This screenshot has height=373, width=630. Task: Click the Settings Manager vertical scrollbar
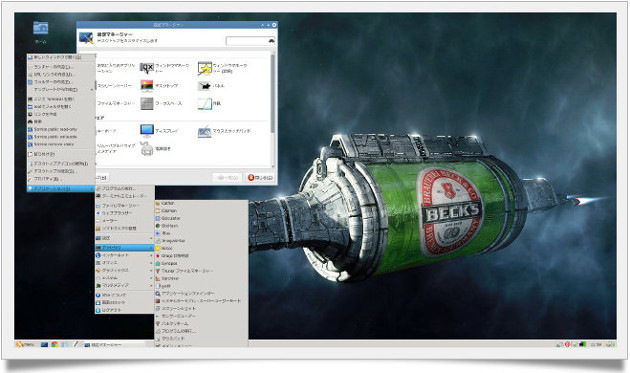coord(273,109)
